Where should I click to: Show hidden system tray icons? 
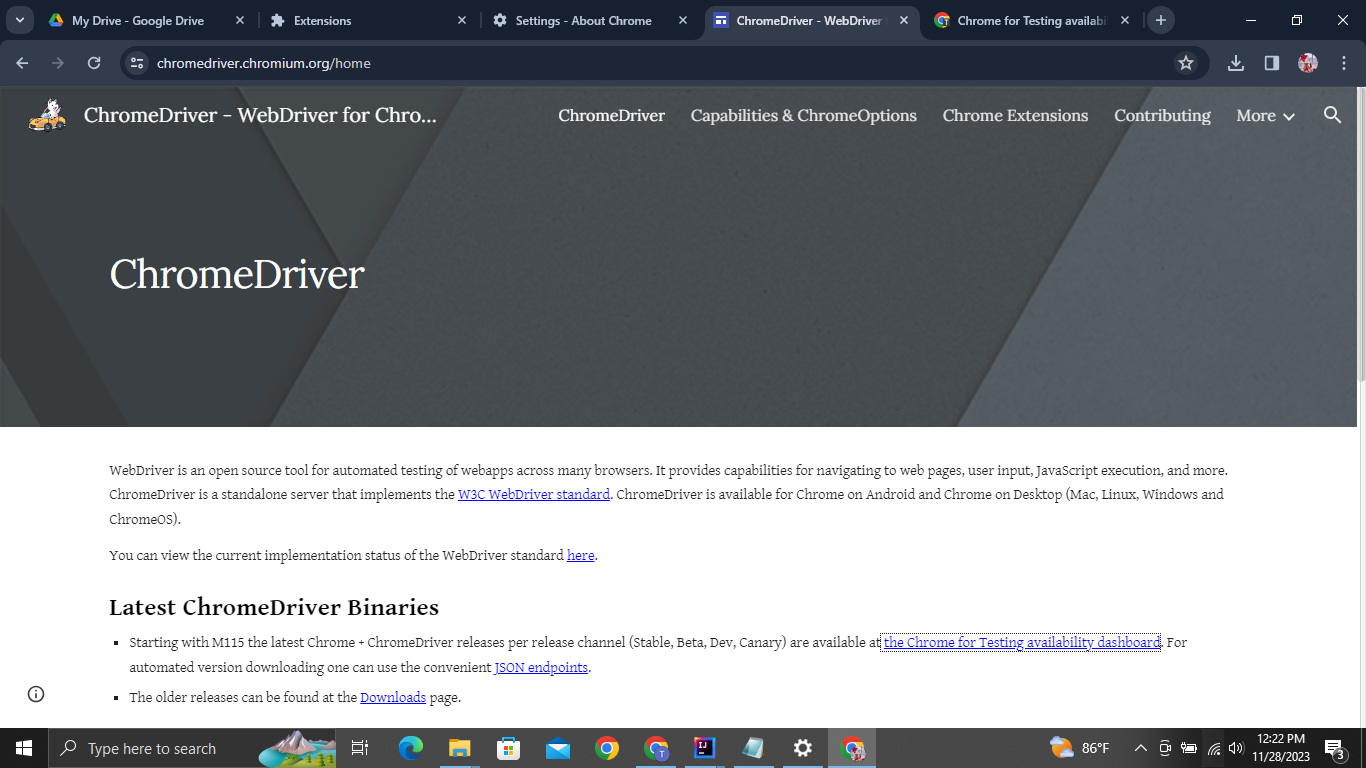[x=1140, y=748]
